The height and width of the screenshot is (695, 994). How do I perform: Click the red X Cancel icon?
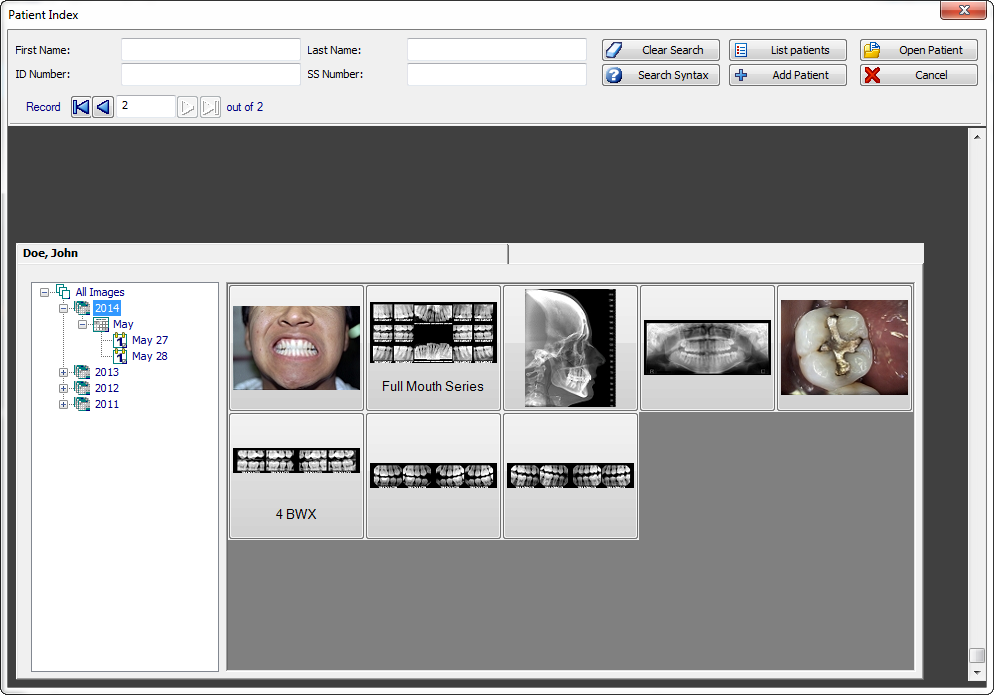pos(870,75)
